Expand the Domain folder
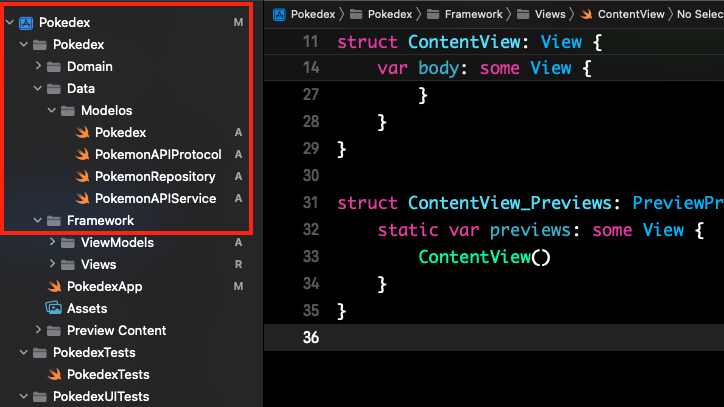This screenshot has height=407, width=724. [x=39, y=66]
